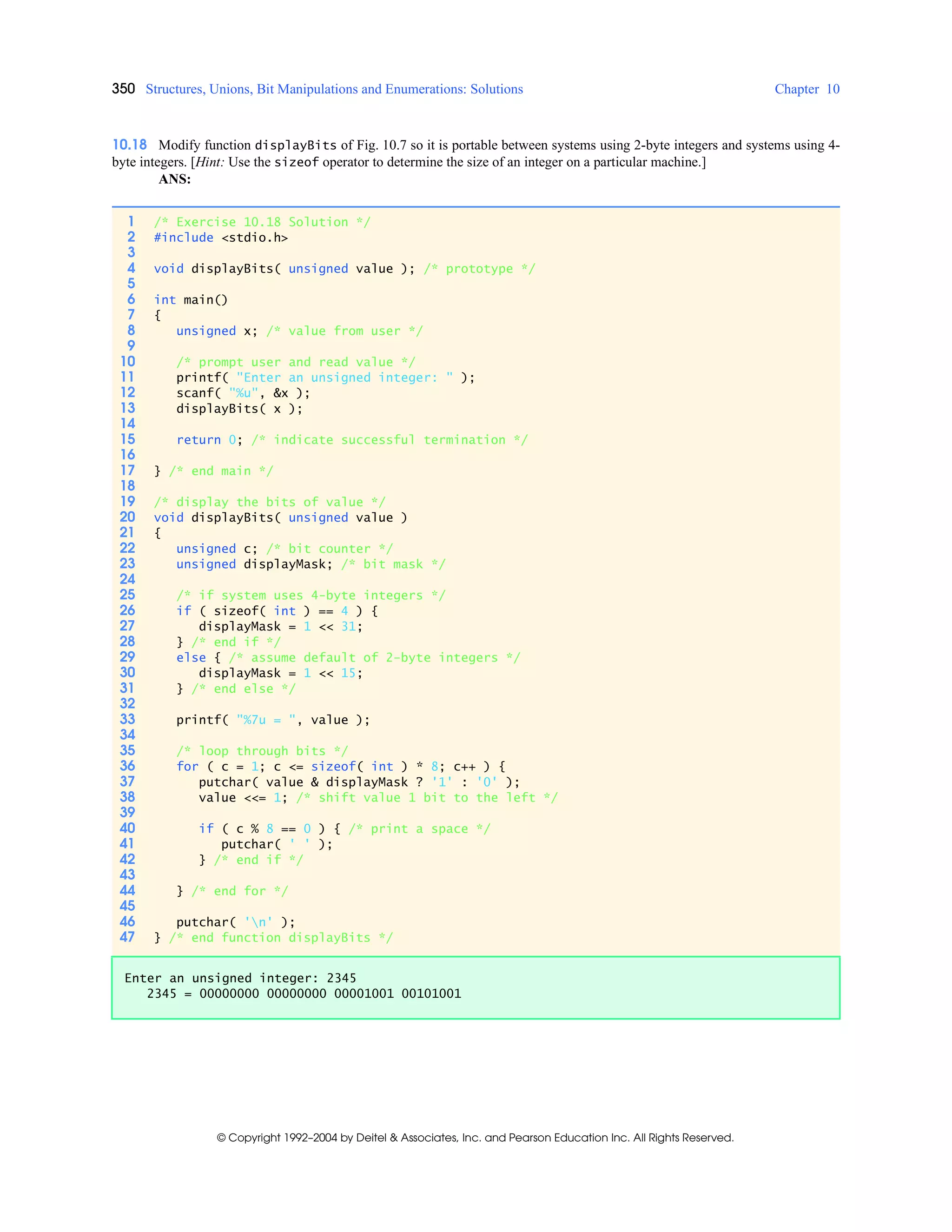Click the 'putchar( value & displayMask' line
This screenshot has width=952, height=1232.
pyautogui.click(x=359, y=782)
